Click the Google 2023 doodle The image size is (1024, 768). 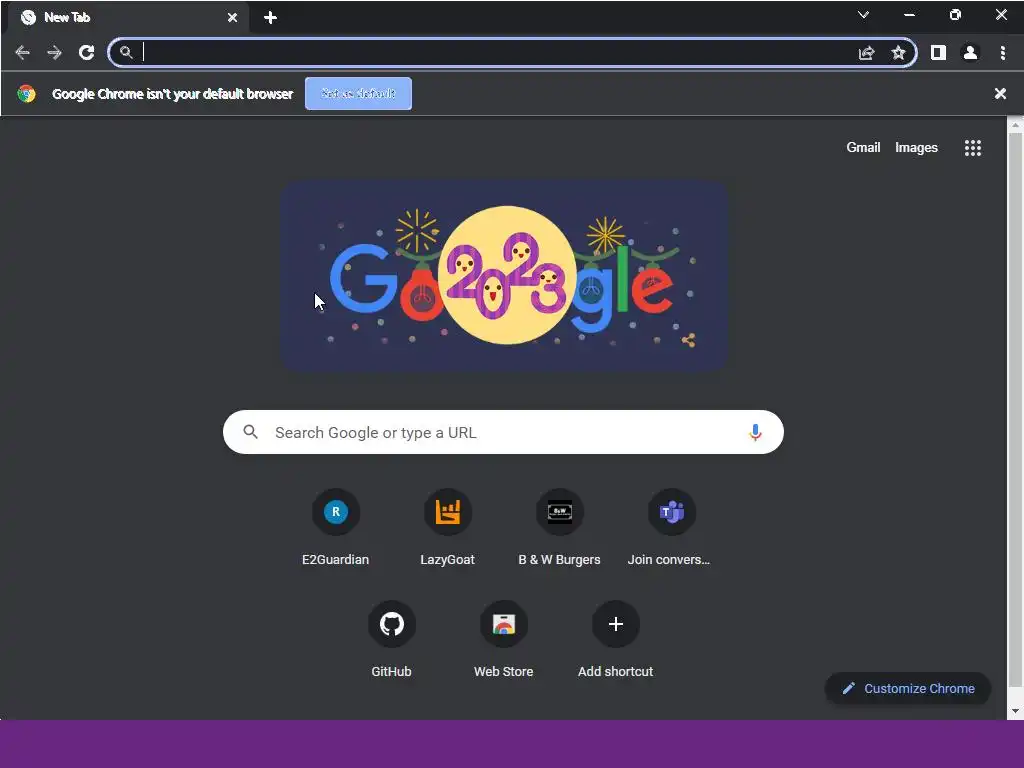point(504,276)
